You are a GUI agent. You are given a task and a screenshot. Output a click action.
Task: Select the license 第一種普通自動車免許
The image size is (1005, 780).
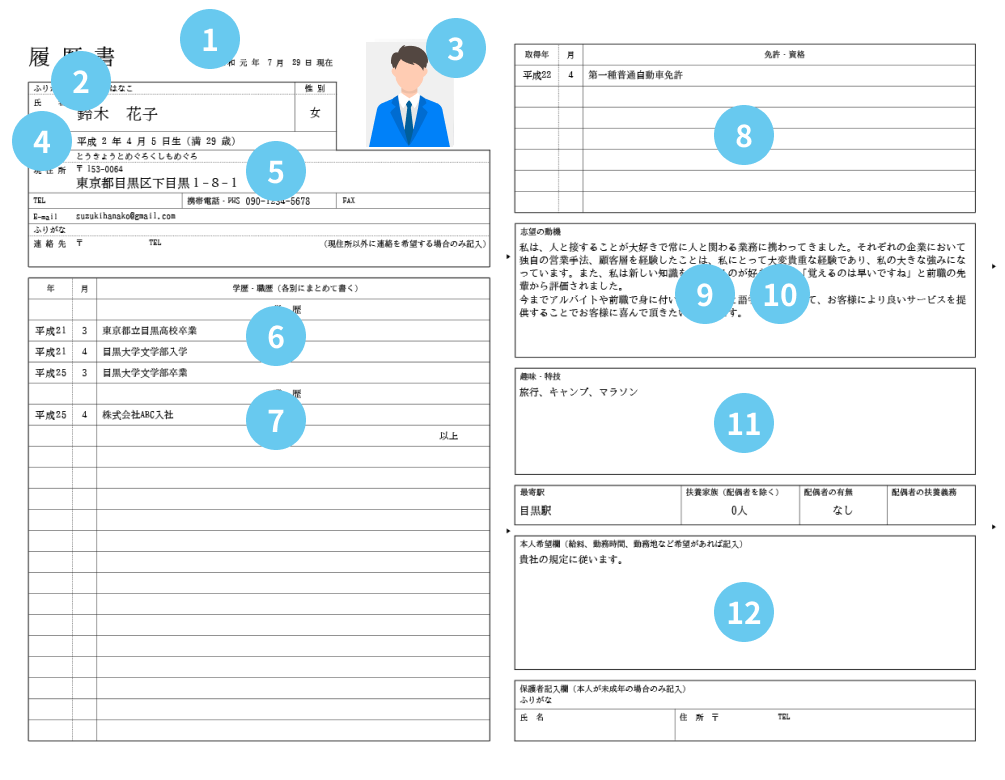tap(636, 75)
